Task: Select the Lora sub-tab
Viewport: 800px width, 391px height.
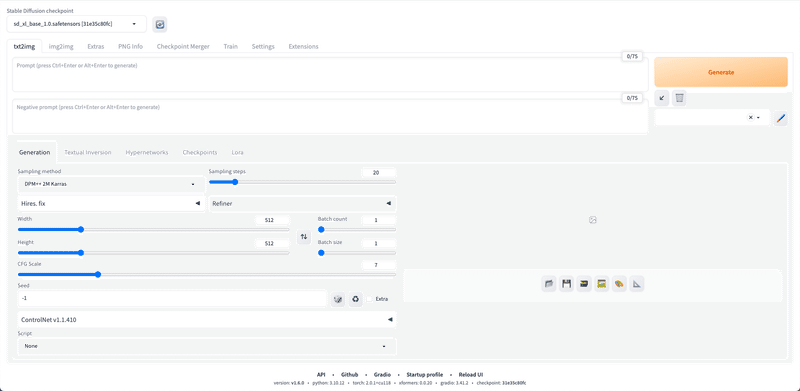Action: click(237, 153)
